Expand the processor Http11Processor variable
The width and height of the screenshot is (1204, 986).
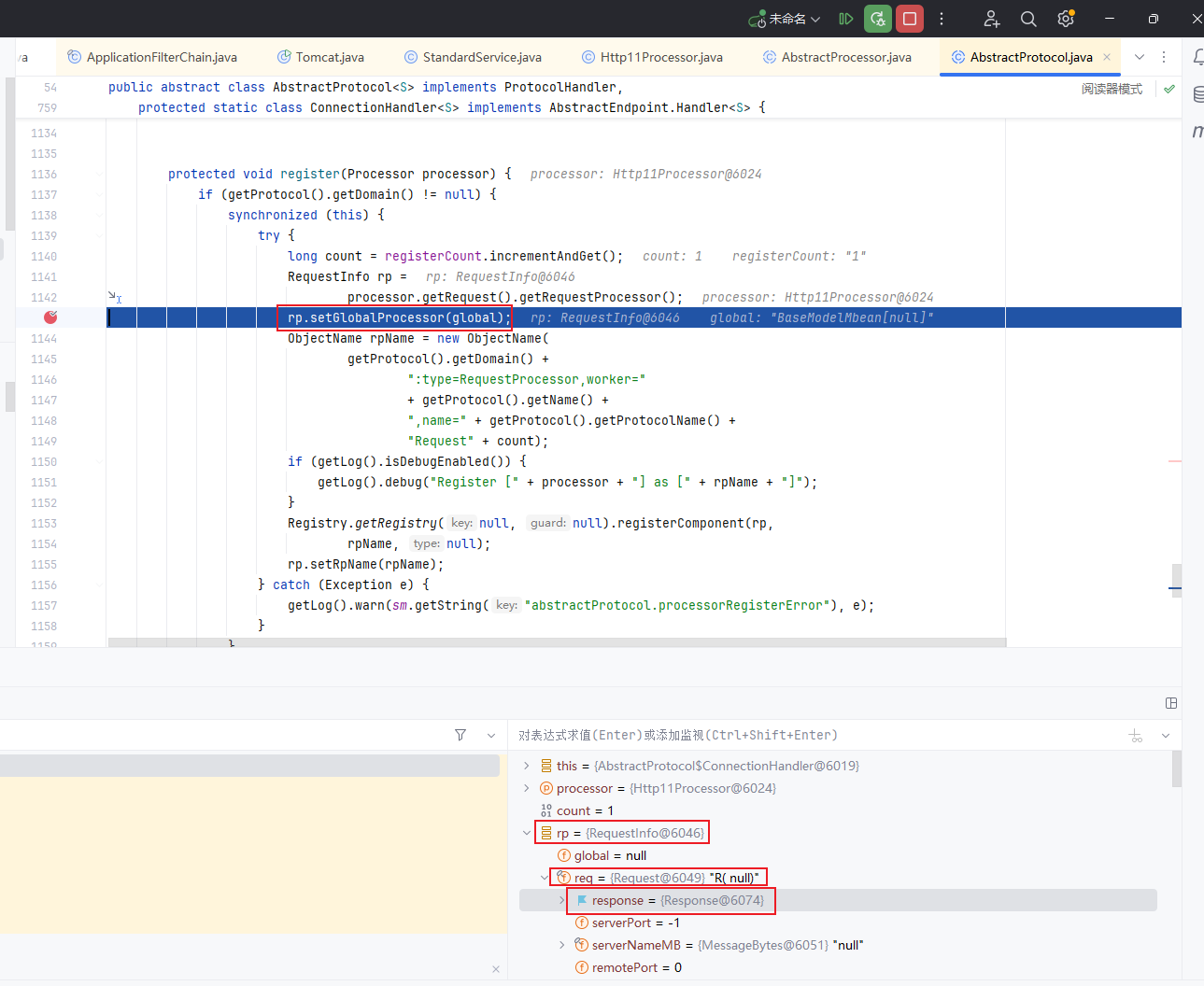pyautogui.click(x=527, y=788)
